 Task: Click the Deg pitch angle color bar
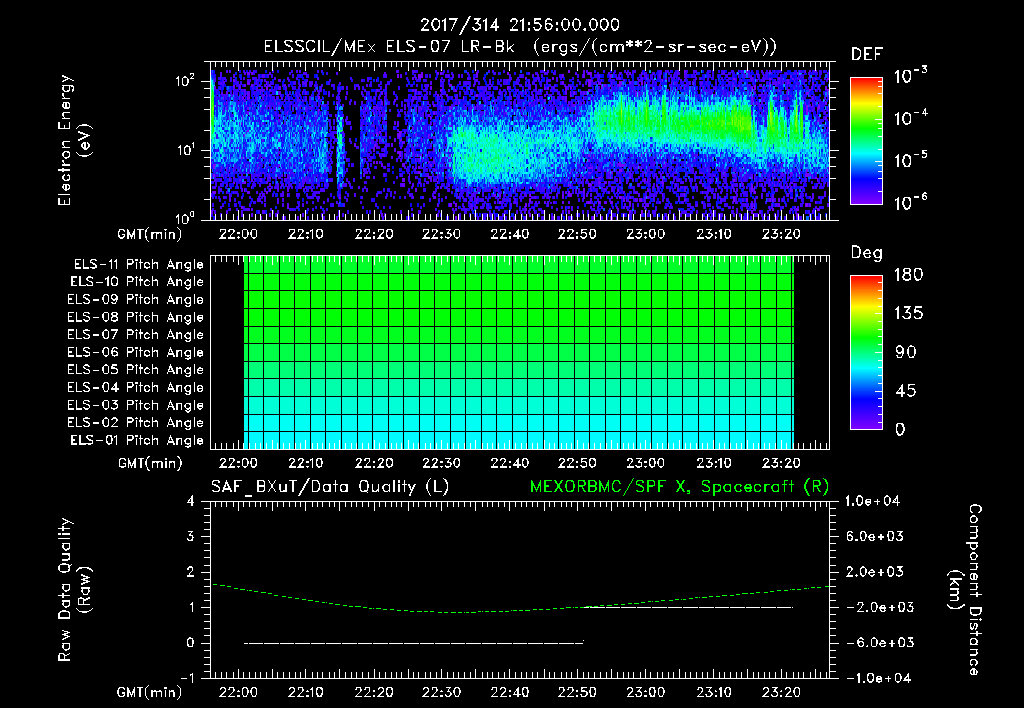click(866, 352)
